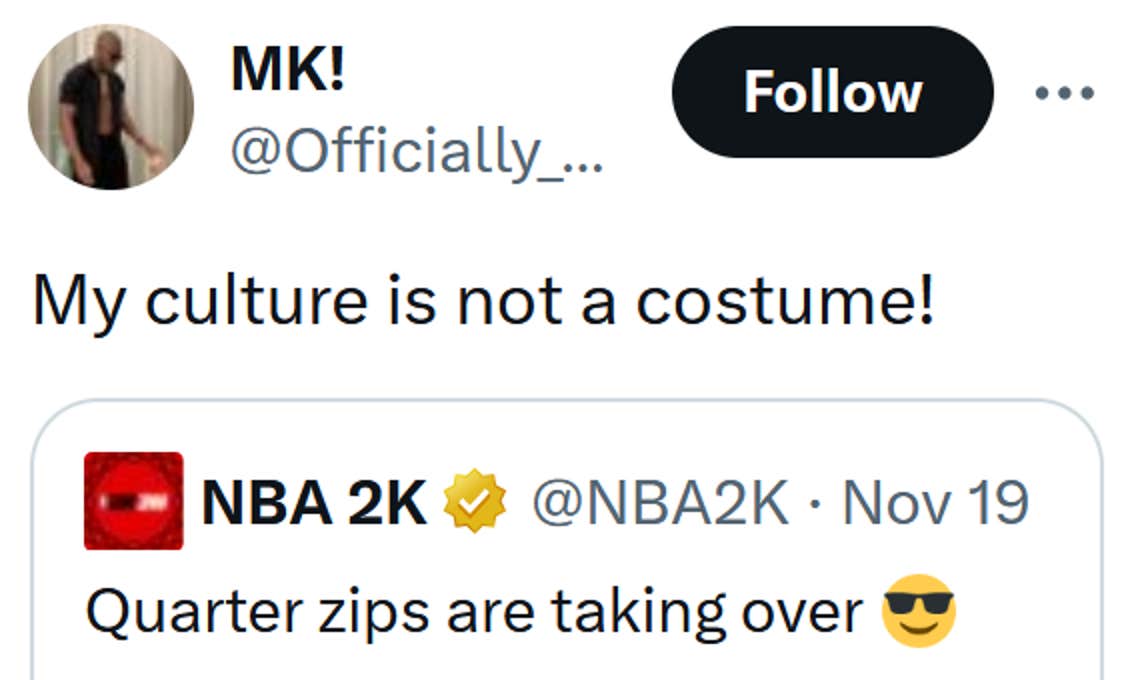This screenshot has height=680, width=1124.
Task: Click the word 'costume!' in the tweet
Action: pyautogui.click(x=786, y=300)
